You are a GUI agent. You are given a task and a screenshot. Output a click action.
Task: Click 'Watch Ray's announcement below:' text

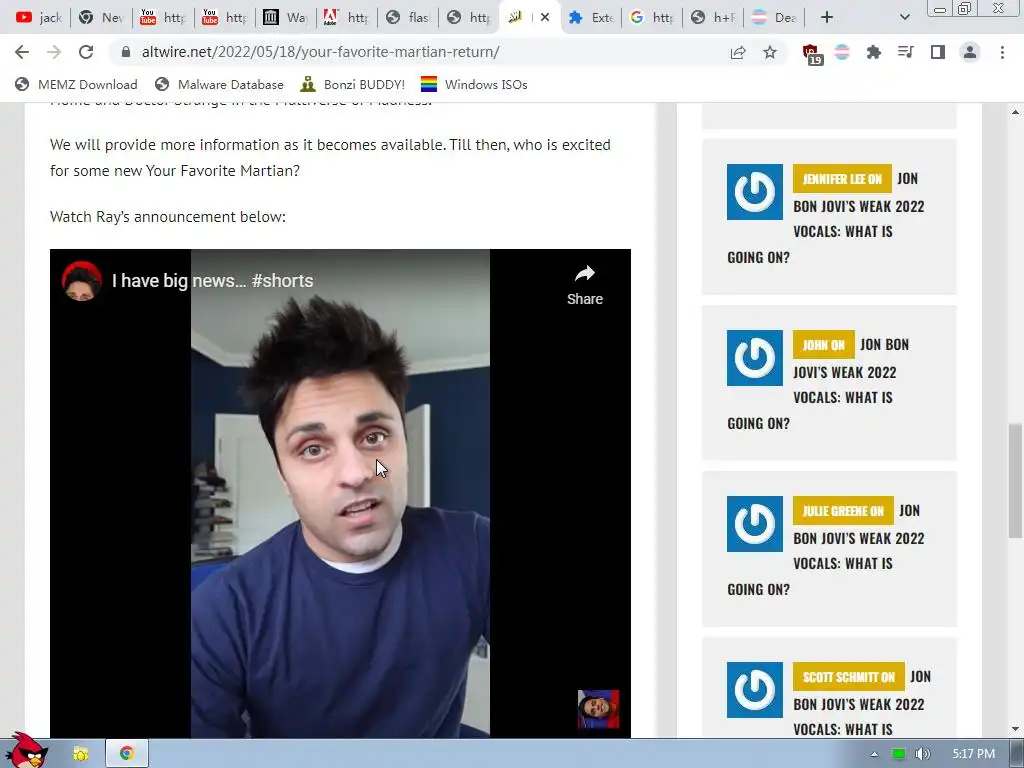[x=168, y=217]
